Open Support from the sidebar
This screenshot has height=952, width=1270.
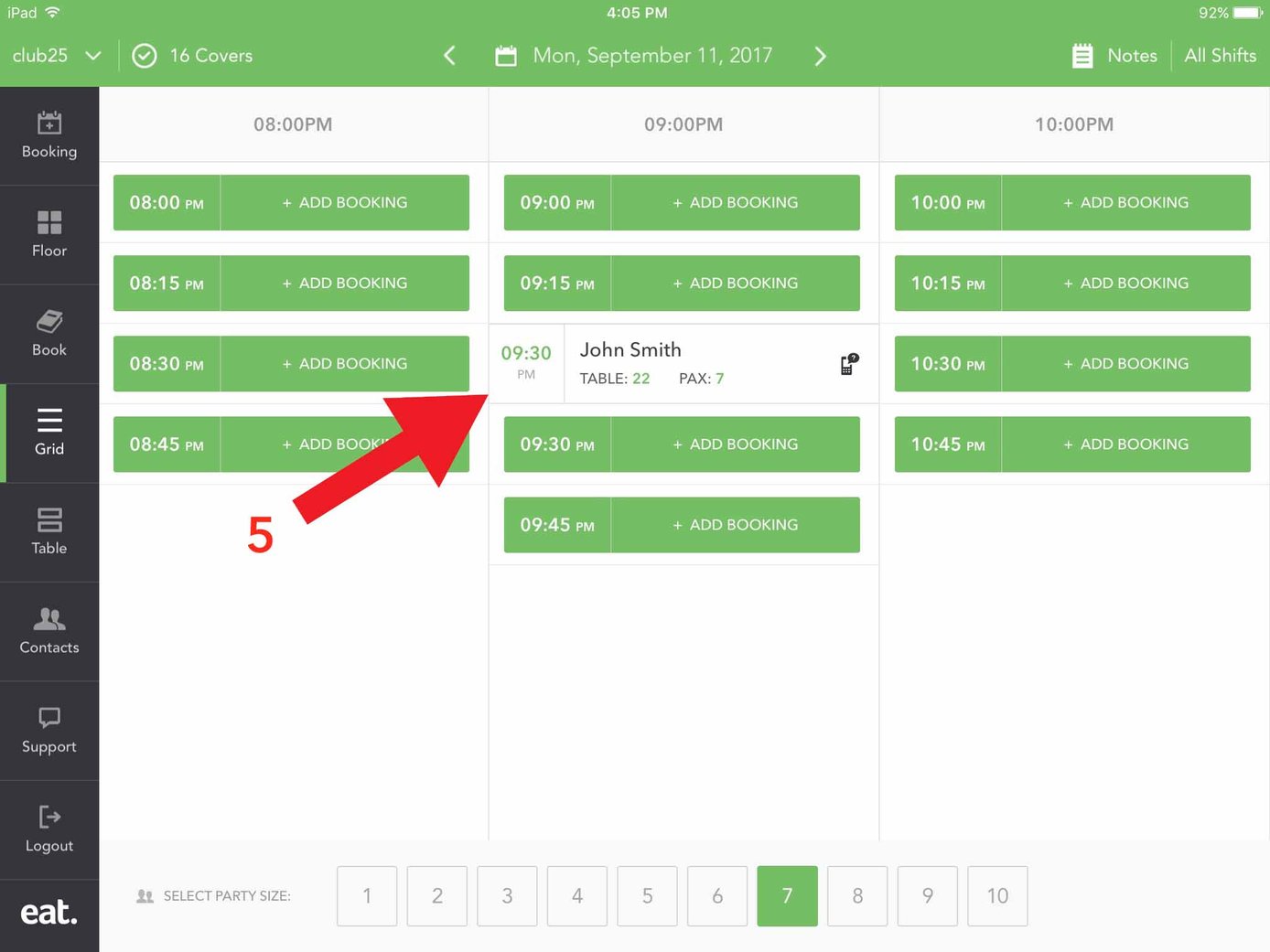49,730
